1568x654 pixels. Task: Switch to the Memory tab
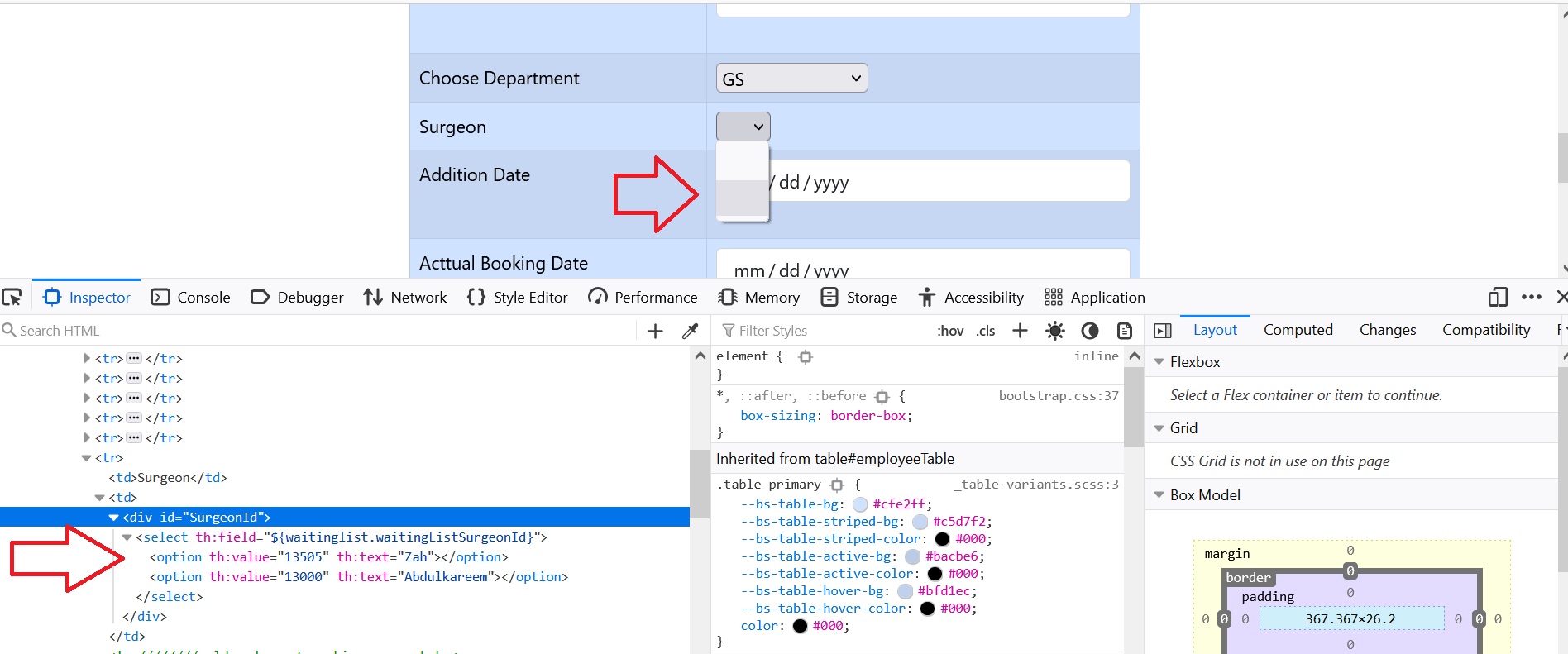click(759, 297)
